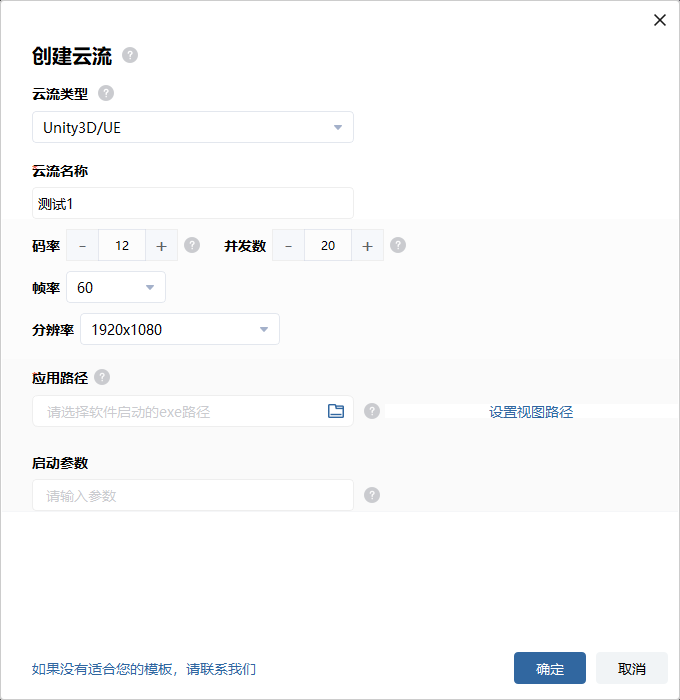Click 请联系我们 link at the bottom
Viewport: 680px width, 700px height.
[221, 669]
